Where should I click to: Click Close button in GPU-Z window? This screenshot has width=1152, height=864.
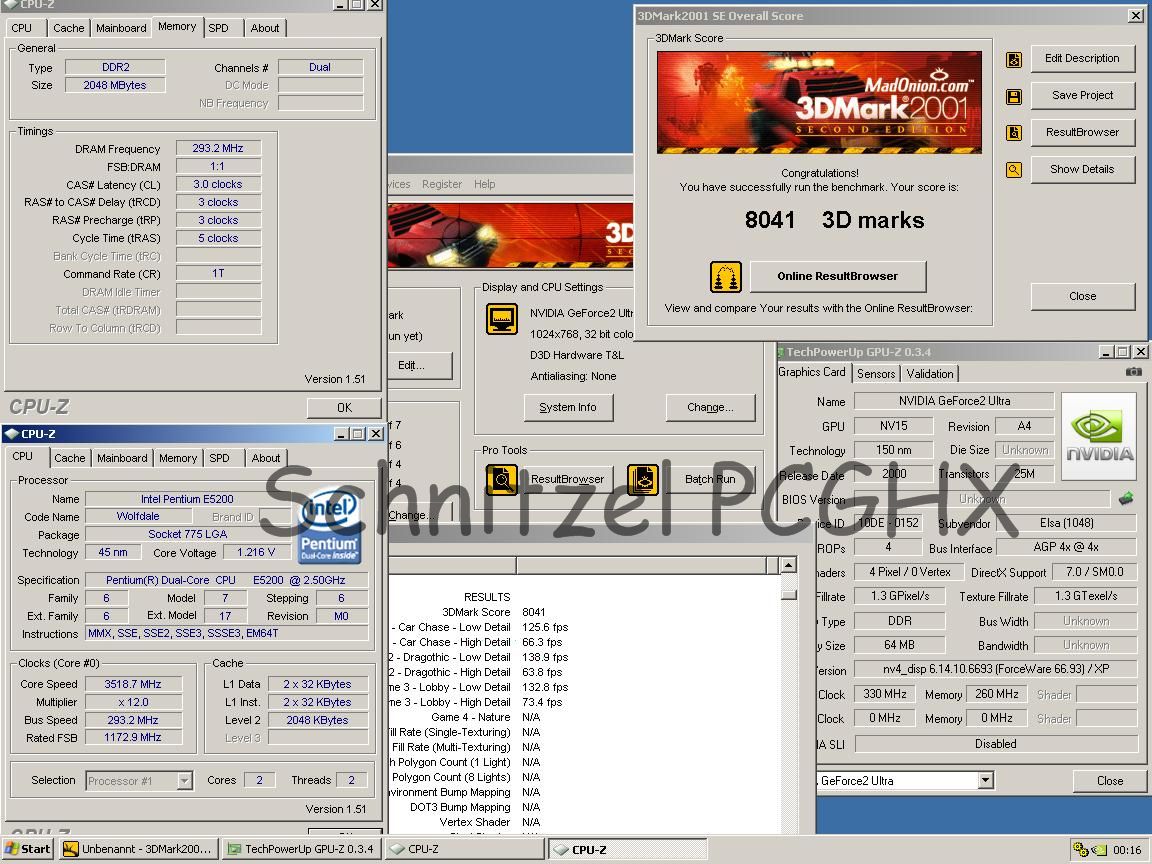[x=1109, y=780]
